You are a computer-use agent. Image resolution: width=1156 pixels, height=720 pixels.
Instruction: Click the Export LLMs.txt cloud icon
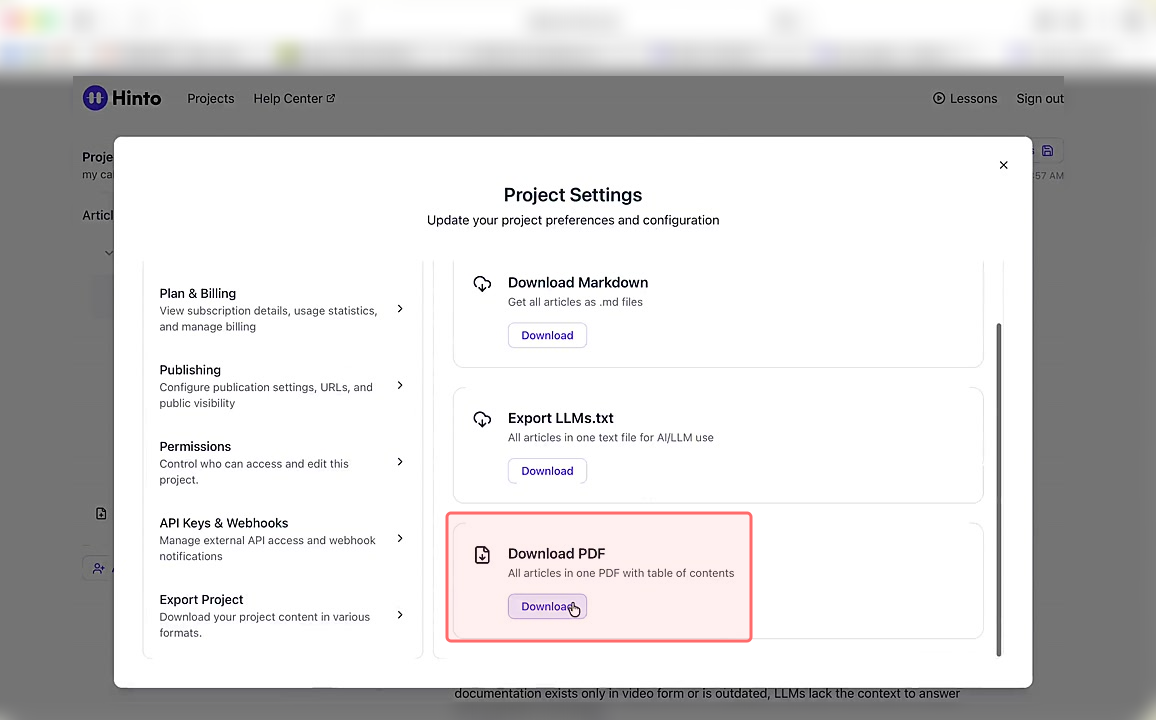(x=482, y=419)
